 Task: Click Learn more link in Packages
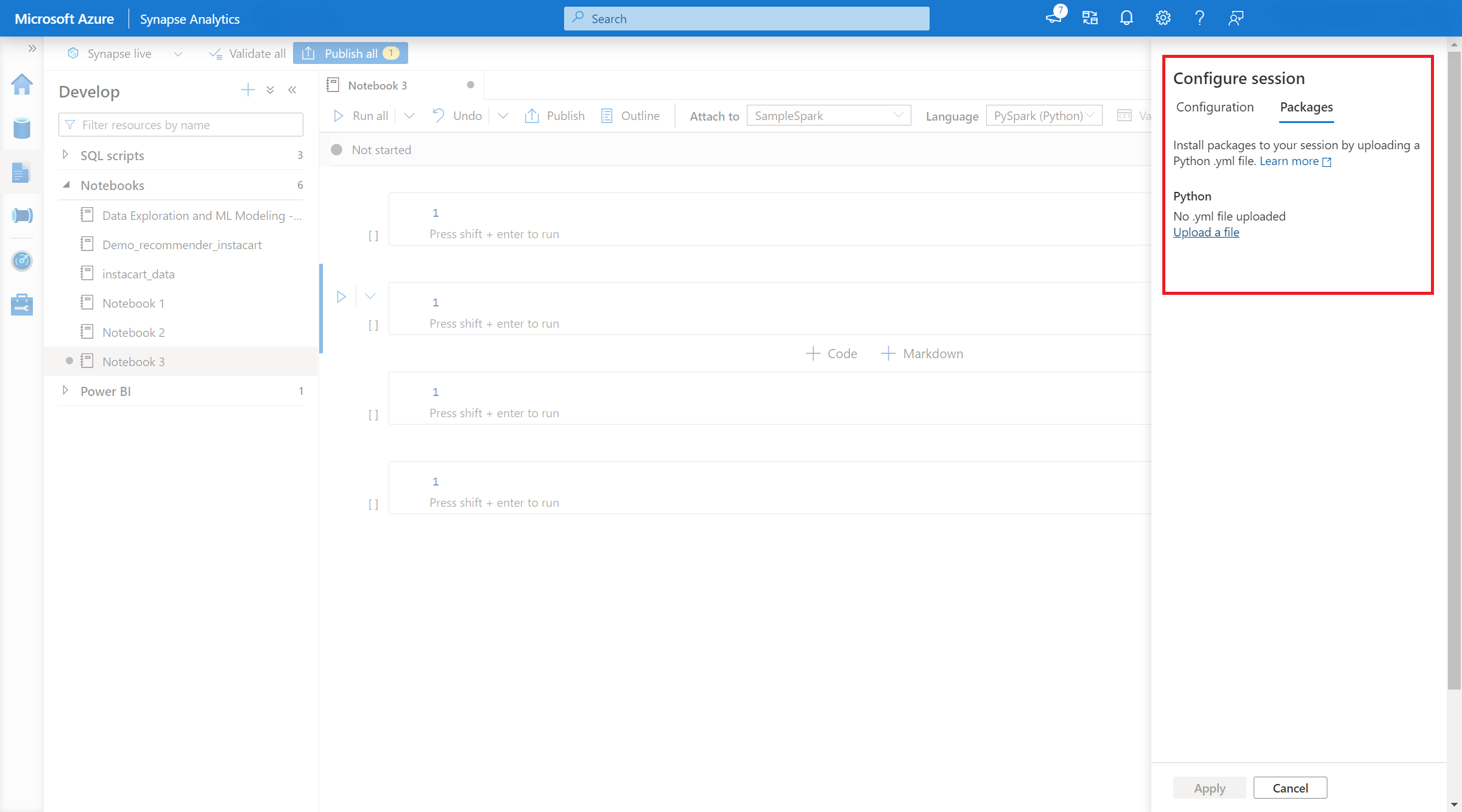(x=1293, y=161)
